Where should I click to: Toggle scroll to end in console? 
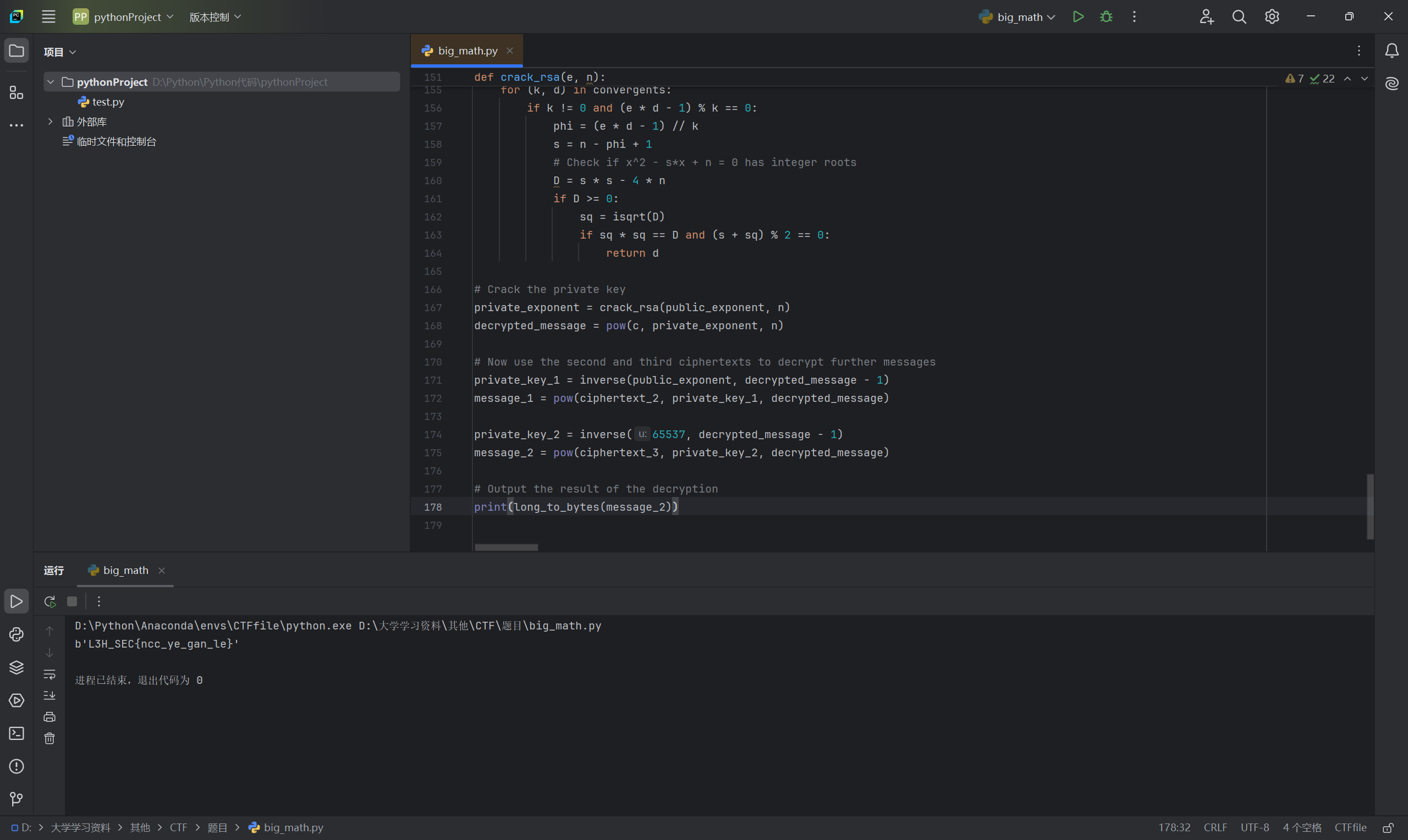50,695
